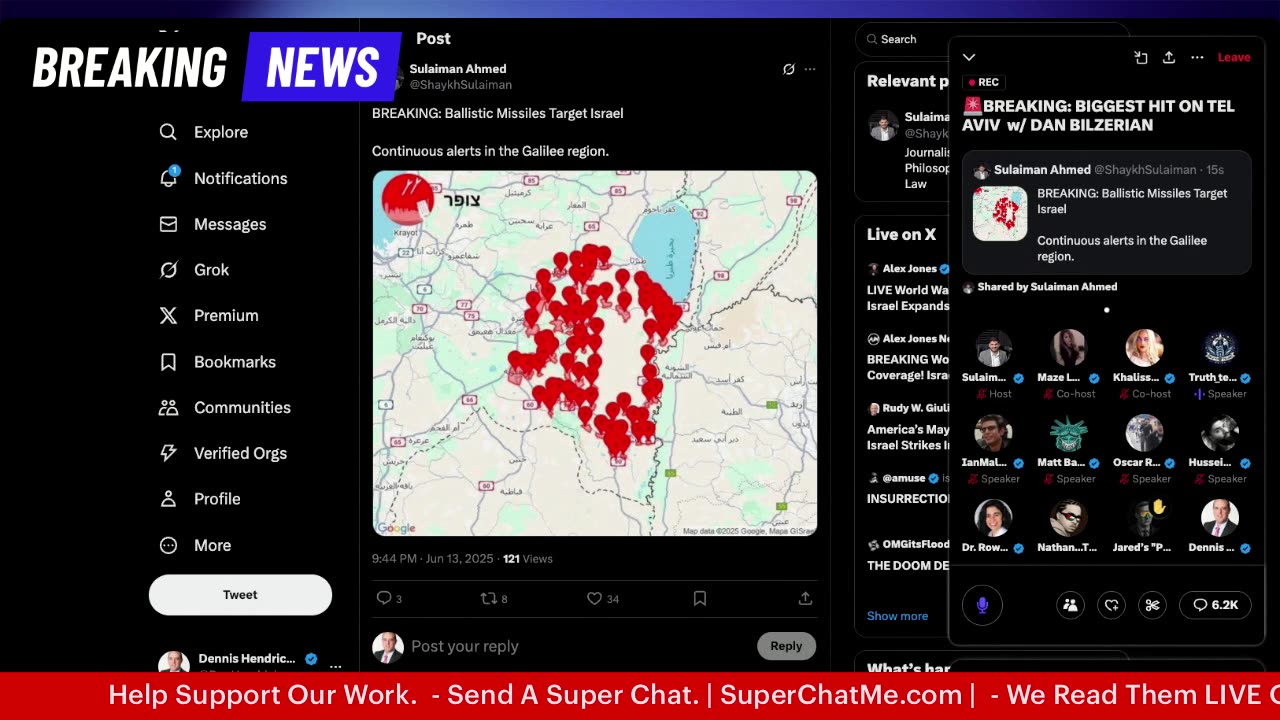Bookmark the post with bookmark icon
This screenshot has width=1280, height=720.
point(700,598)
